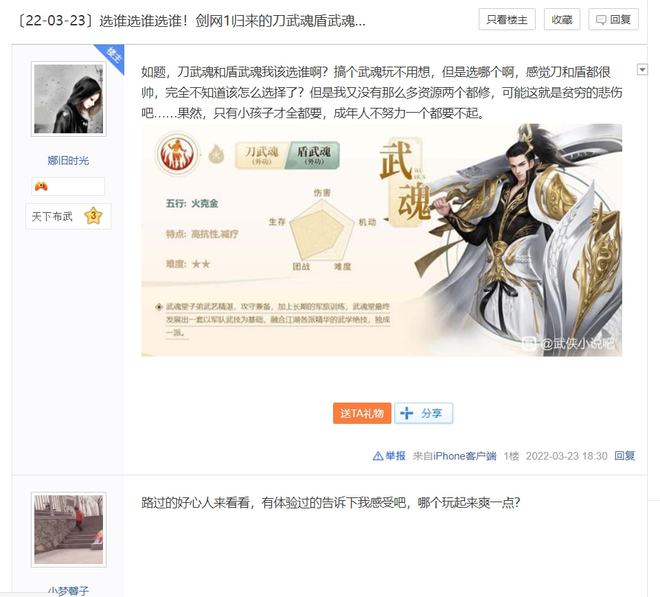Click the plus 分享 share button

click(423, 413)
